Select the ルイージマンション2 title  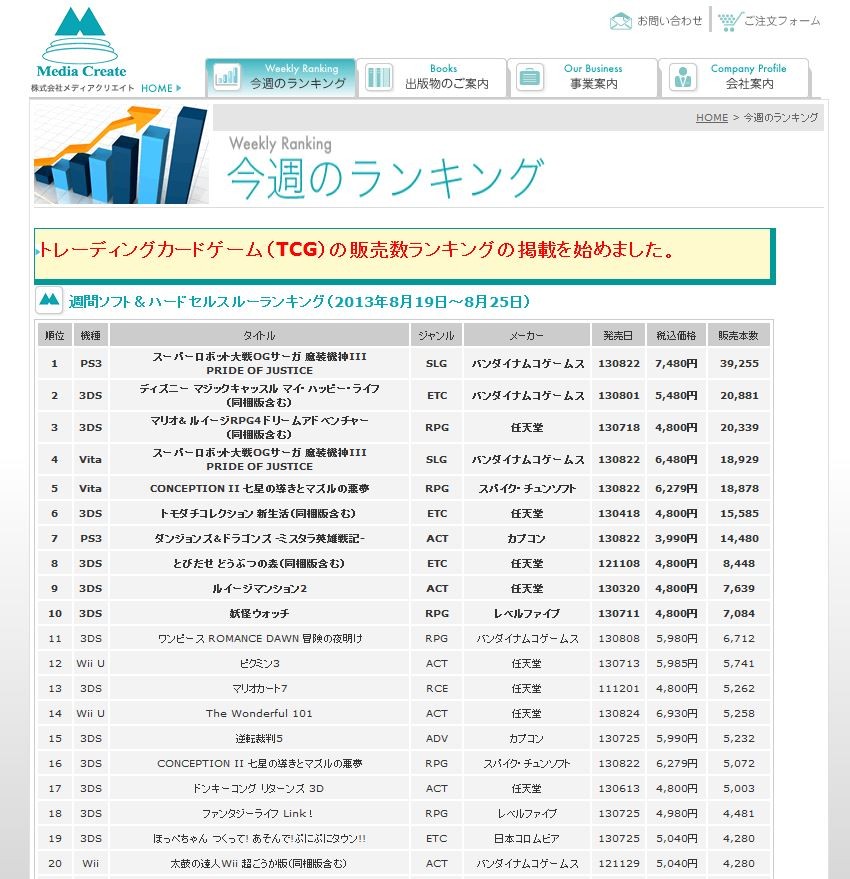coord(259,589)
